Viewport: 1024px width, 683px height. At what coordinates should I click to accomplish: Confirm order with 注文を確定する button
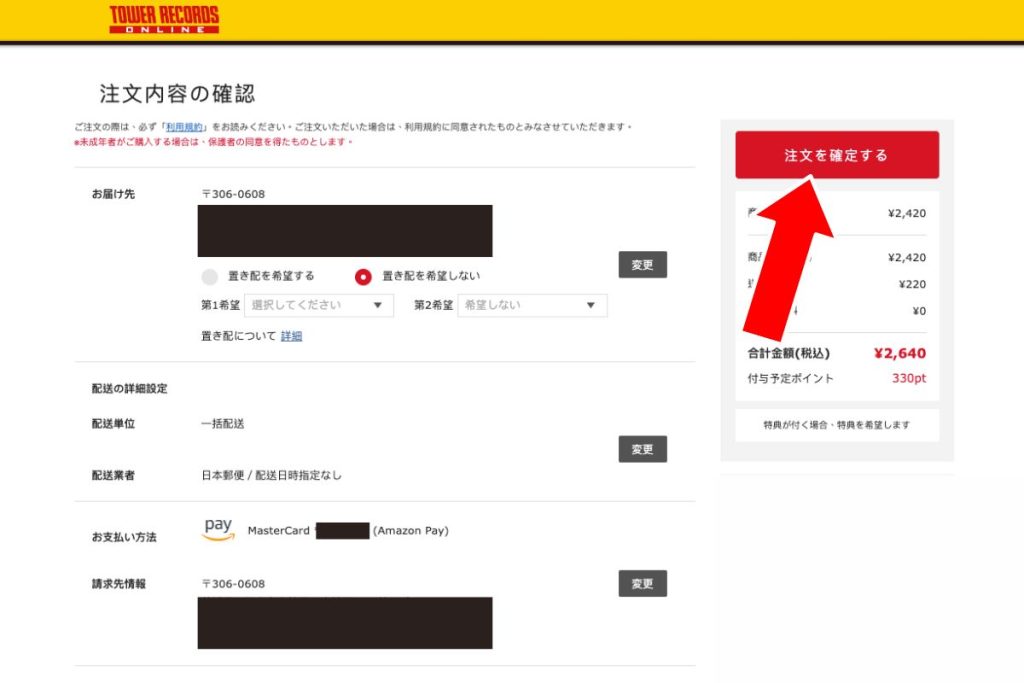pyautogui.click(x=836, y=155)
